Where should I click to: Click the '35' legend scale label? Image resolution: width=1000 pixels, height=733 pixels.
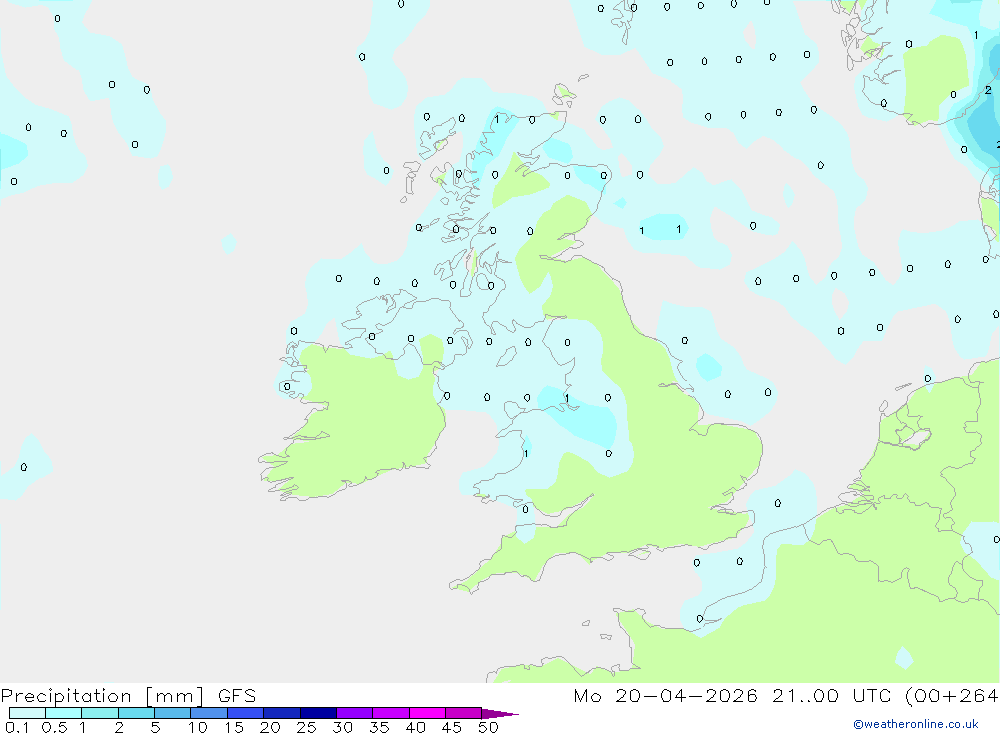(379, 727)
